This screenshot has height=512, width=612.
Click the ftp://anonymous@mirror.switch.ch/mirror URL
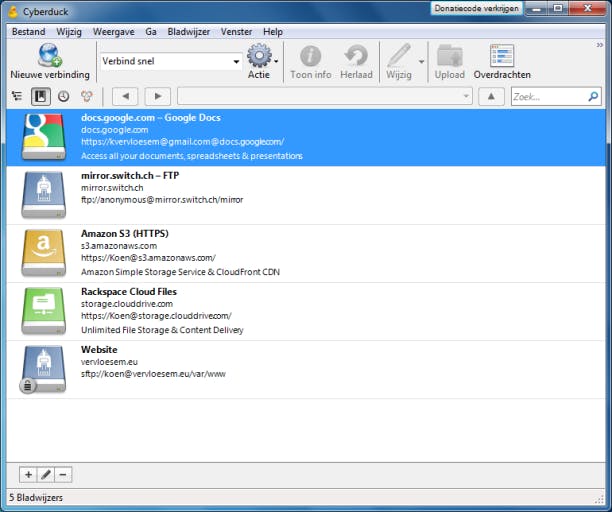162,200
